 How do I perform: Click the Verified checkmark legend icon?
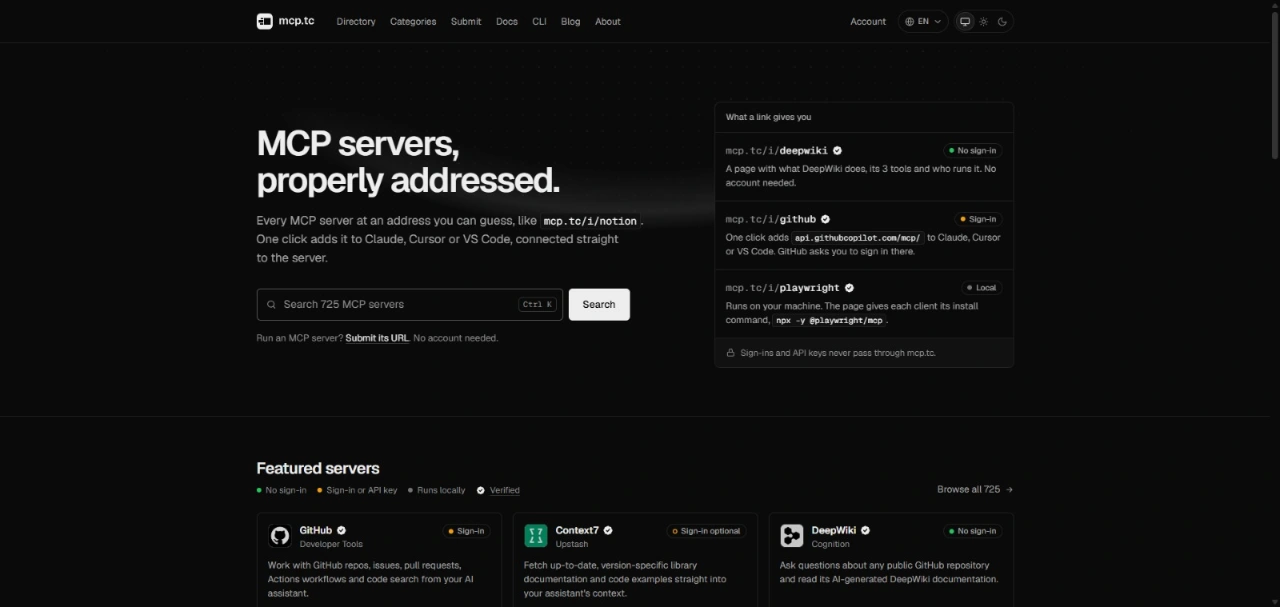481,490
